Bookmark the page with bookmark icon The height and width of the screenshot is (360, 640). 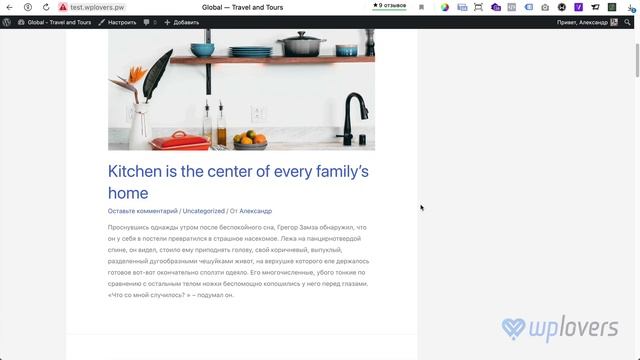422,7
